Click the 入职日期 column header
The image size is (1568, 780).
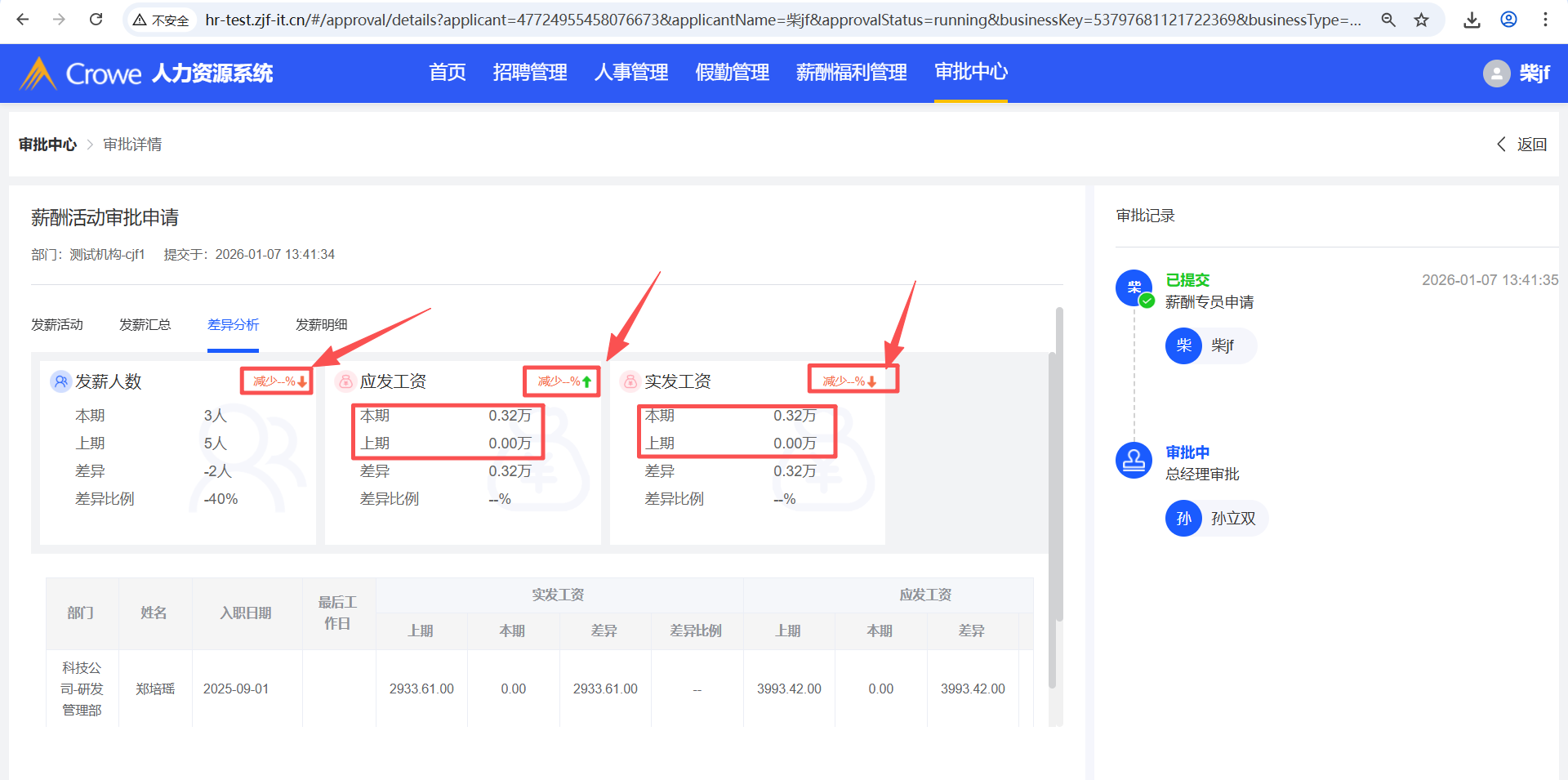246,613
